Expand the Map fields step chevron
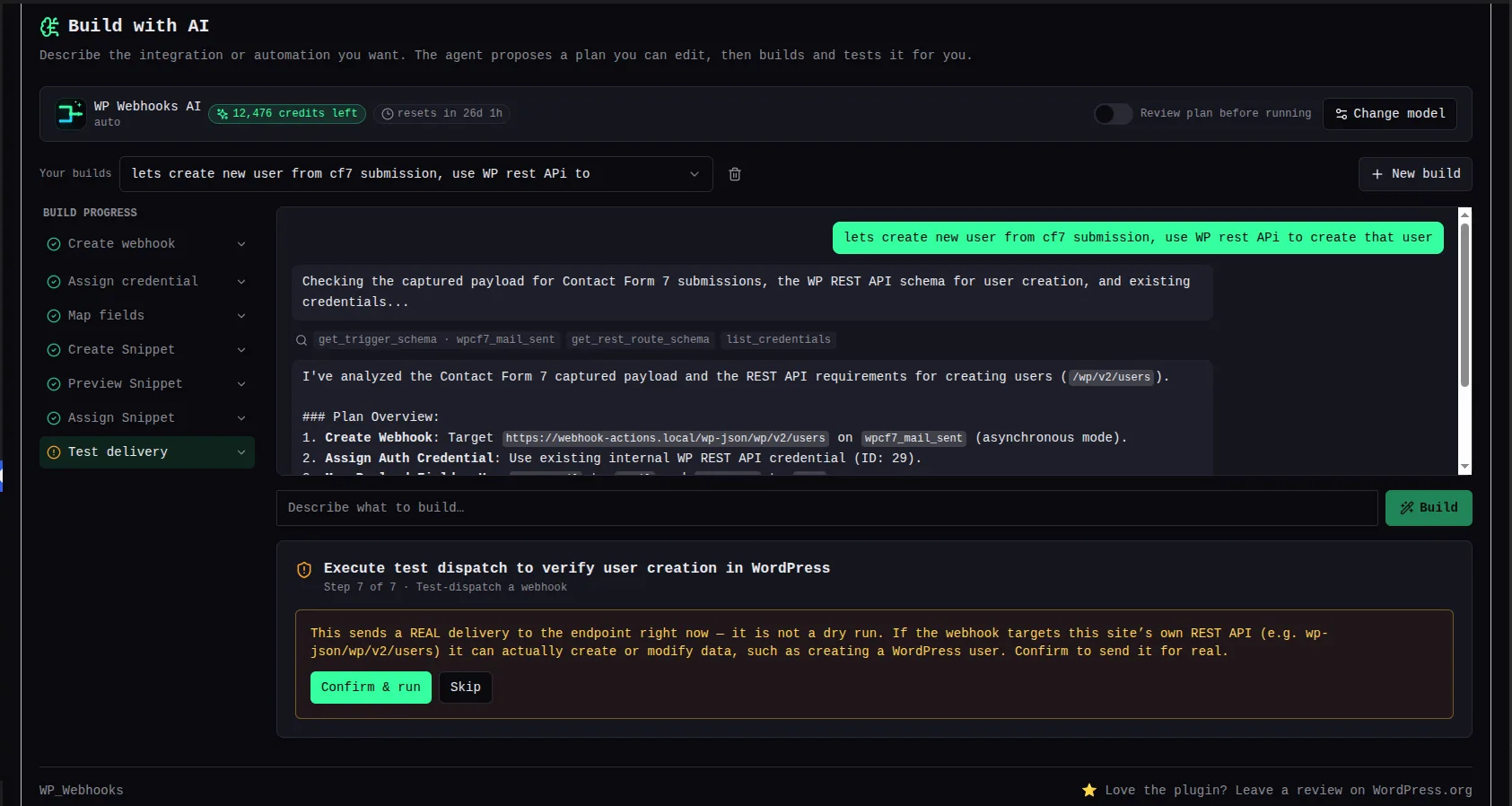This screenshot has height=806, width=1512. click(x=241, y=316)
